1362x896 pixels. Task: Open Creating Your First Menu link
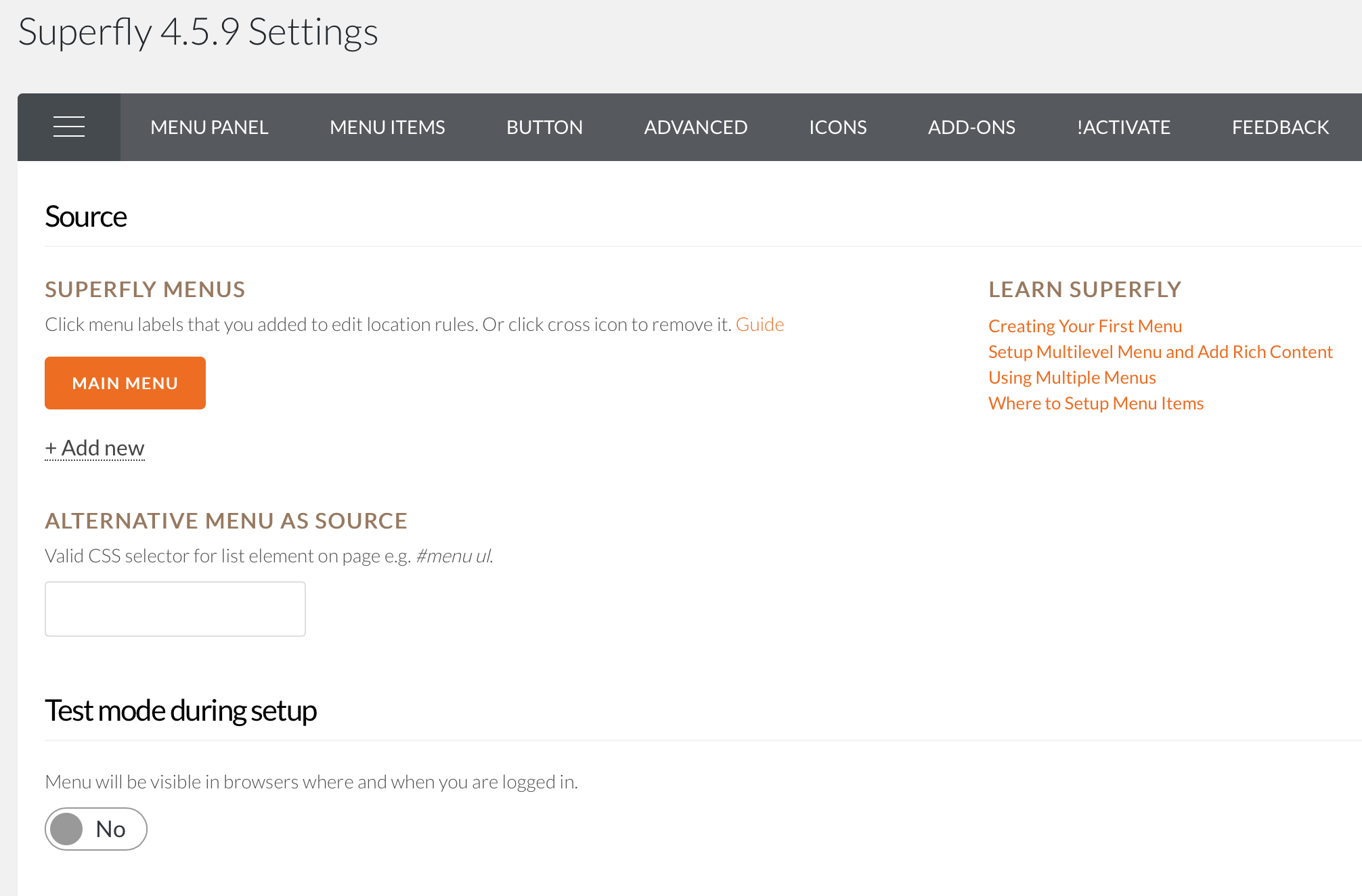1085,326
